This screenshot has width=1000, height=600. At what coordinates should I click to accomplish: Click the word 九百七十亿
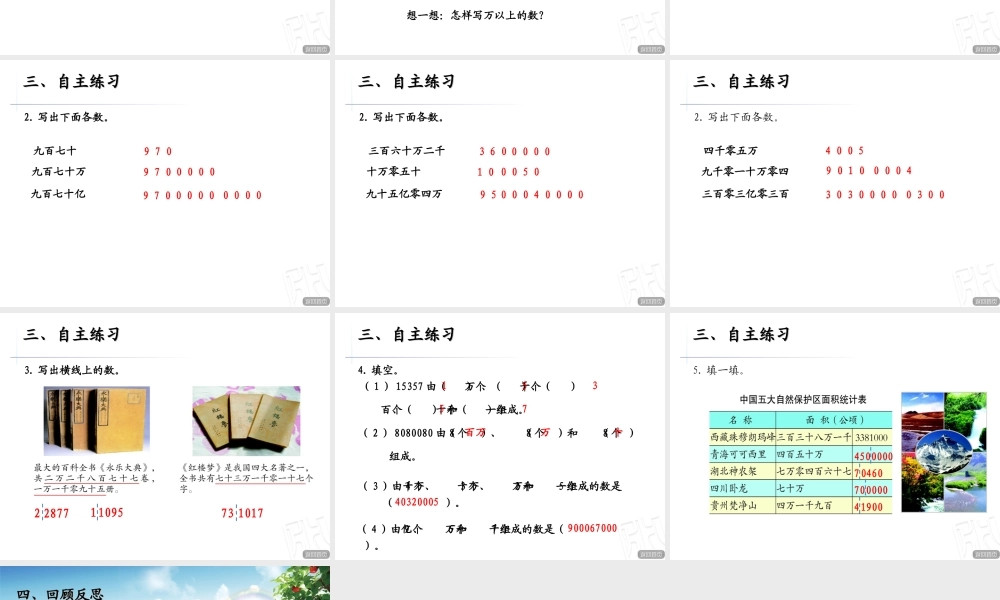click(58, 194)
